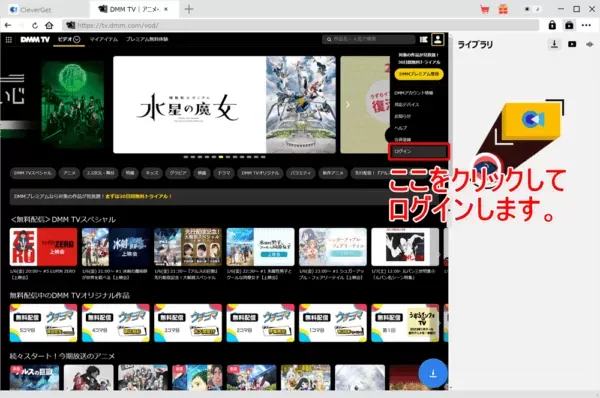The width and height of the screenshot is (600, 398).
Task: Open DMMアカウント情報 in account menu
Action: pyautogui.click(x=414, y=93)
